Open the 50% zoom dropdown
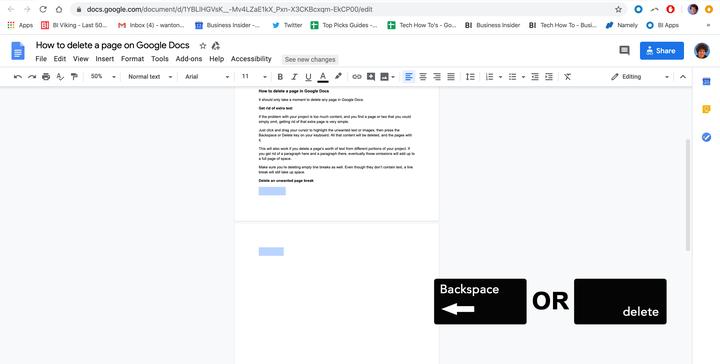The height and width of the screenshot is (364, 720). point(103,77)
